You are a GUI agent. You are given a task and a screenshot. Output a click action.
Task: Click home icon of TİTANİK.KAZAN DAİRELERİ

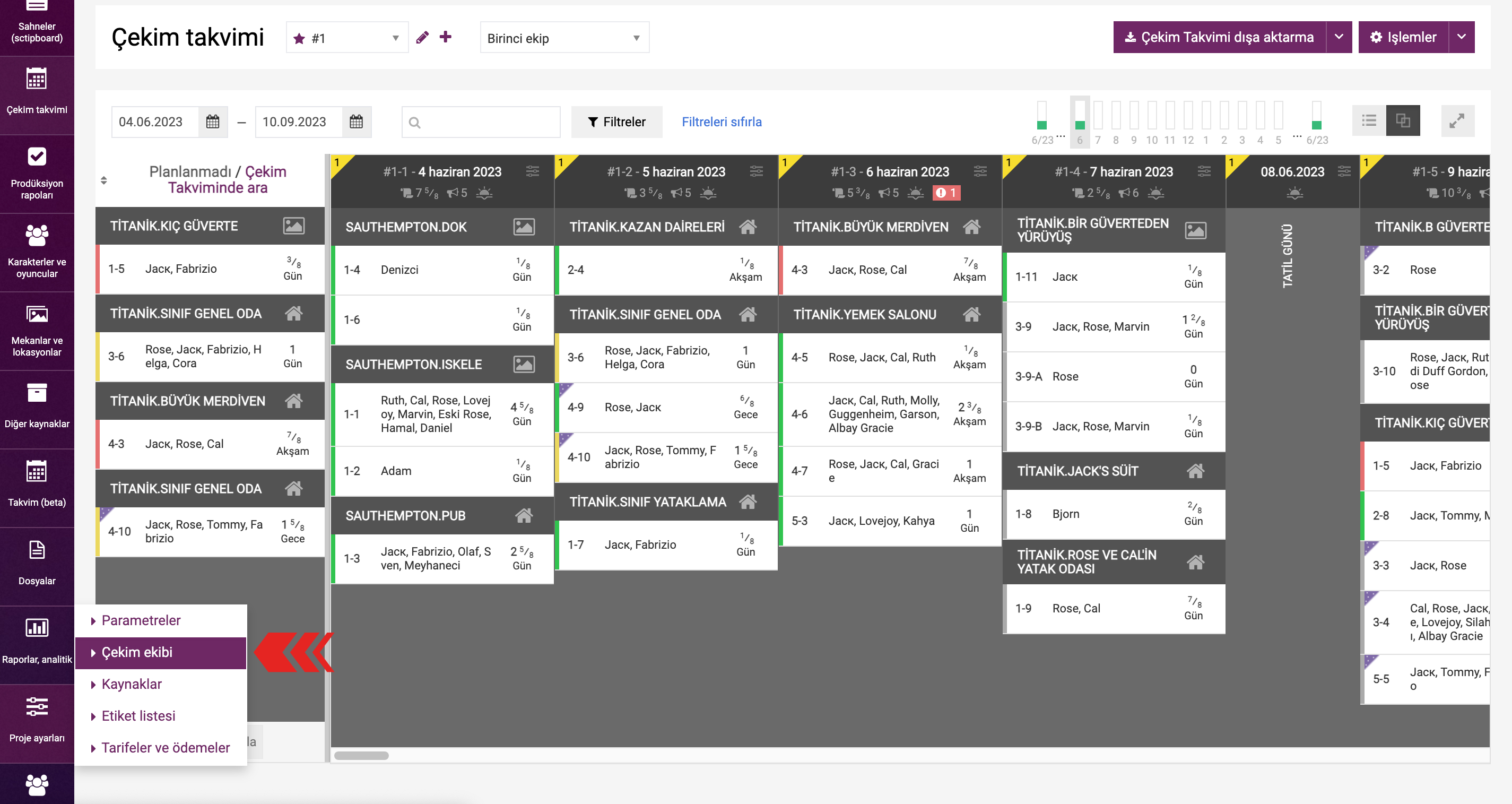pos(748,227)
